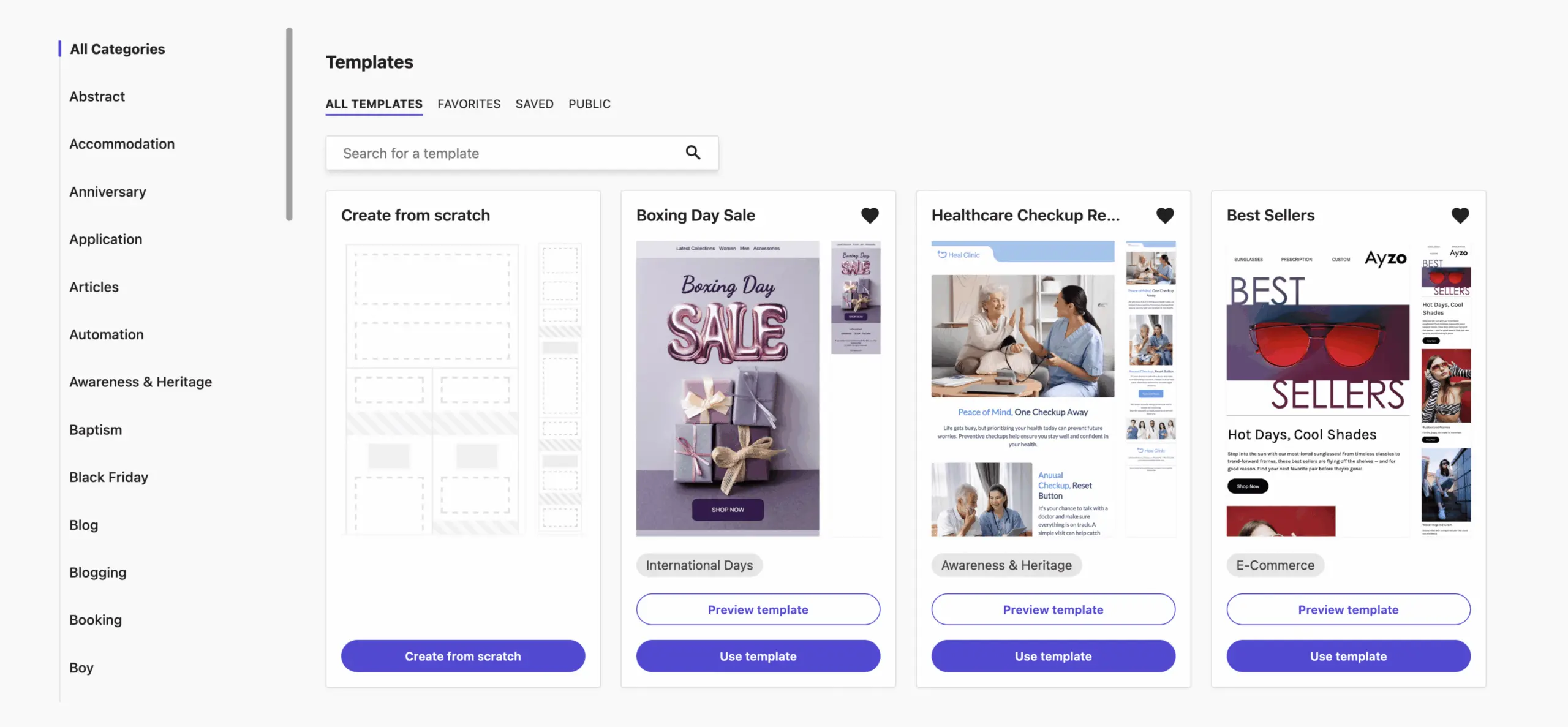This screenshot has height=727, width=1568.
Task: Preview the Boxing Day Sale template
Action: point(758,609)
